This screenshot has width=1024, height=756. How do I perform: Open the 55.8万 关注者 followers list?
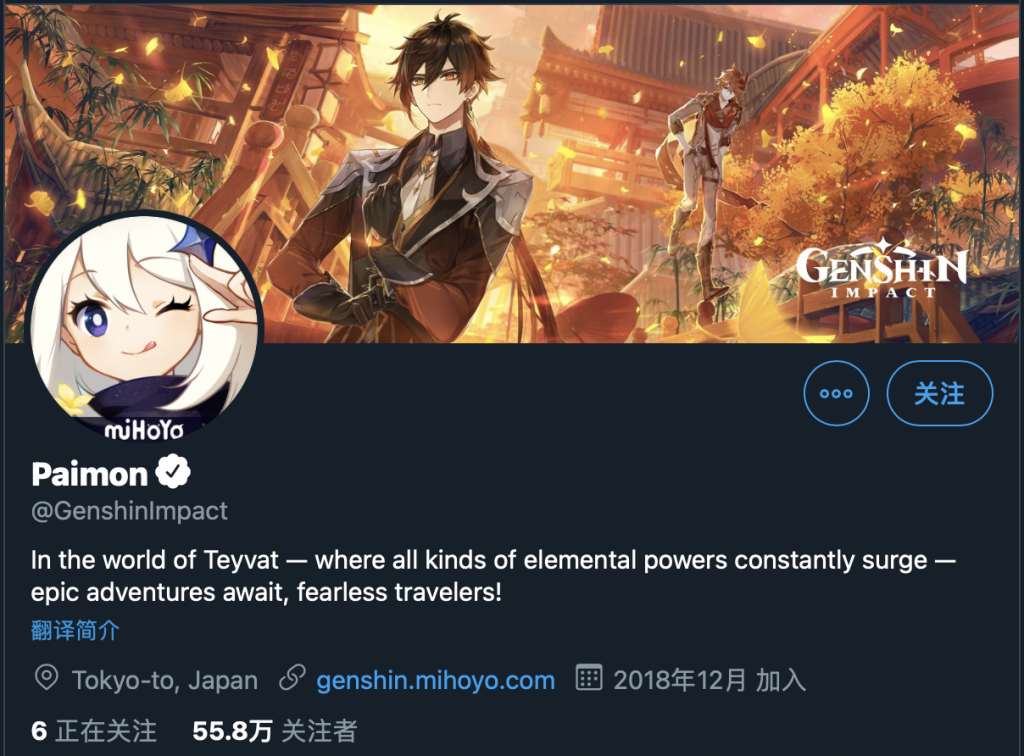[275, 731]
